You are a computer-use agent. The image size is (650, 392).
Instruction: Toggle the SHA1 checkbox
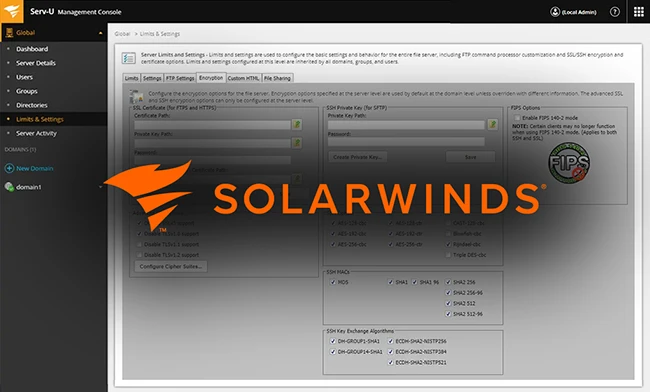pos(390,282)
